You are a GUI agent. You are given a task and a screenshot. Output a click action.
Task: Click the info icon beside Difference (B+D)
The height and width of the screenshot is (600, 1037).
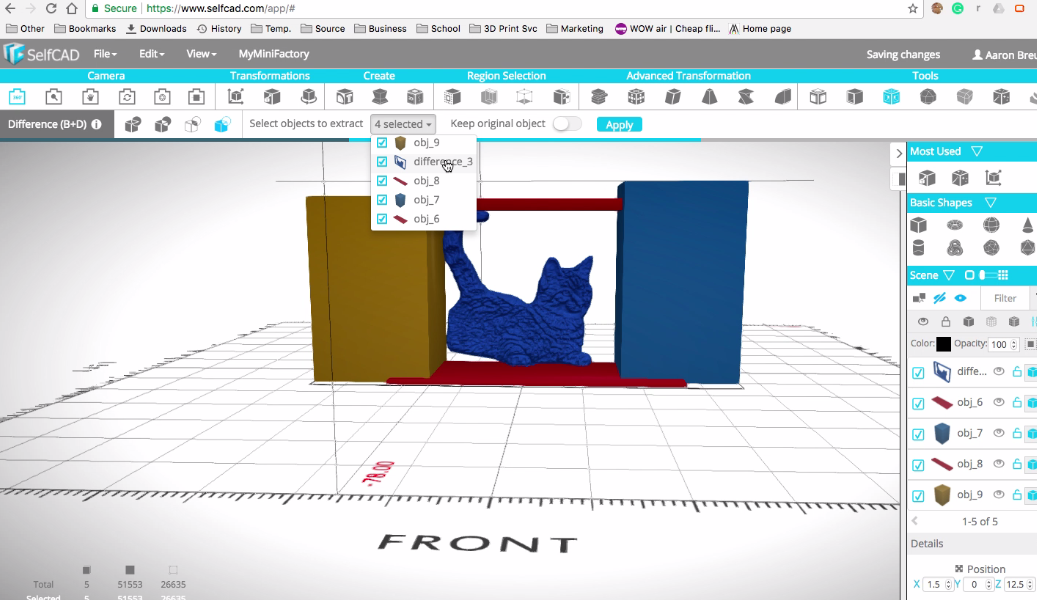(x=97, y=124)
